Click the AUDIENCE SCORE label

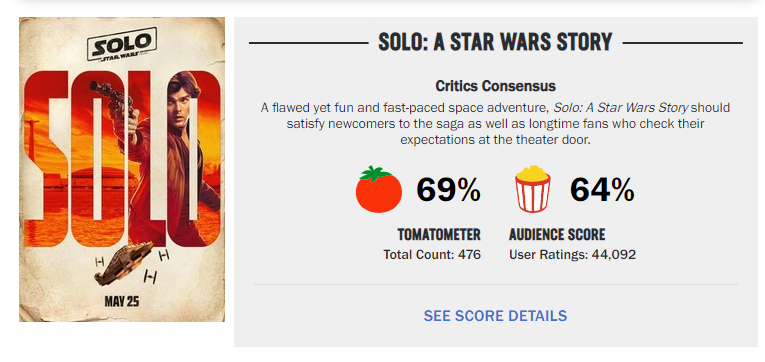(x=557, y=235)
